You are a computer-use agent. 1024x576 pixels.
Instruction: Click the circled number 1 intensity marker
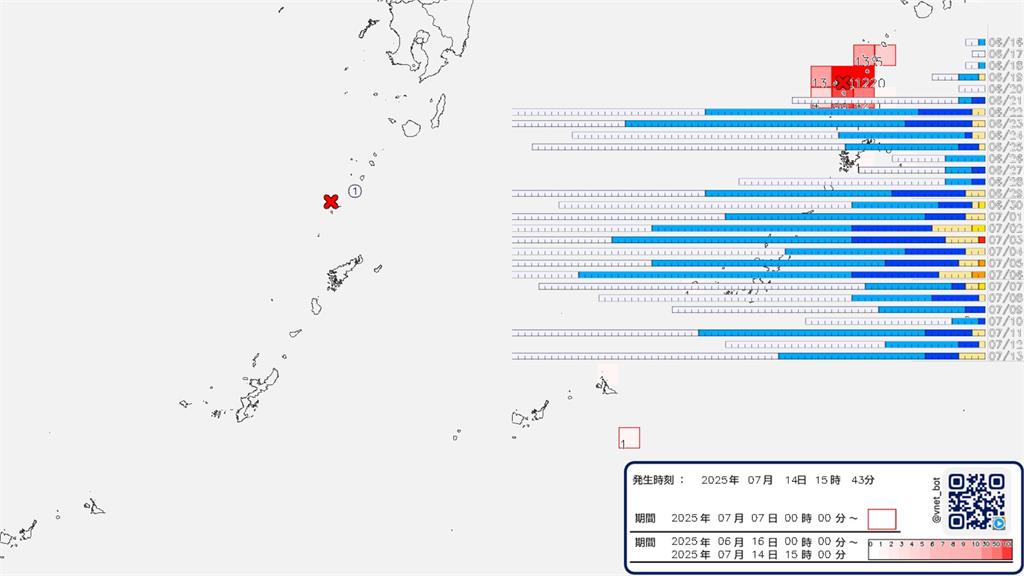[x=355, y=191]
